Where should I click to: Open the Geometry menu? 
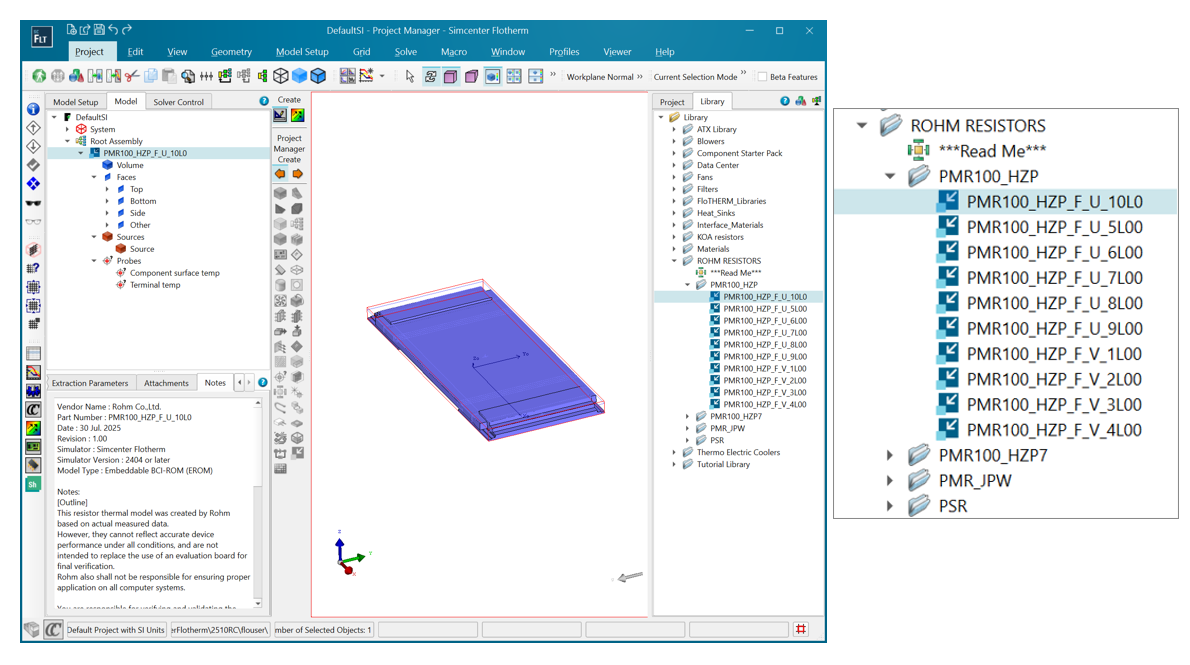click(x=232, y=51)
